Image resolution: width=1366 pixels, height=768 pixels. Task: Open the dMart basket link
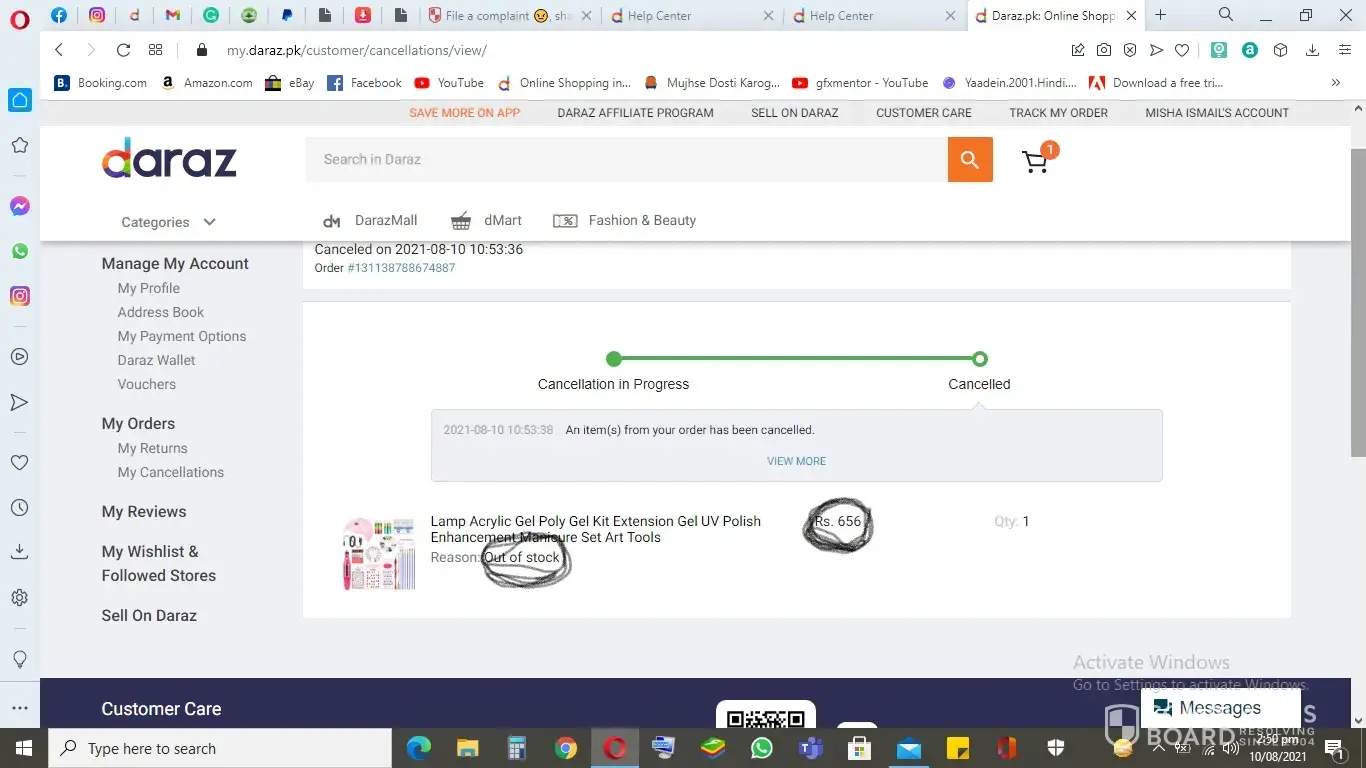coord(486,221)
